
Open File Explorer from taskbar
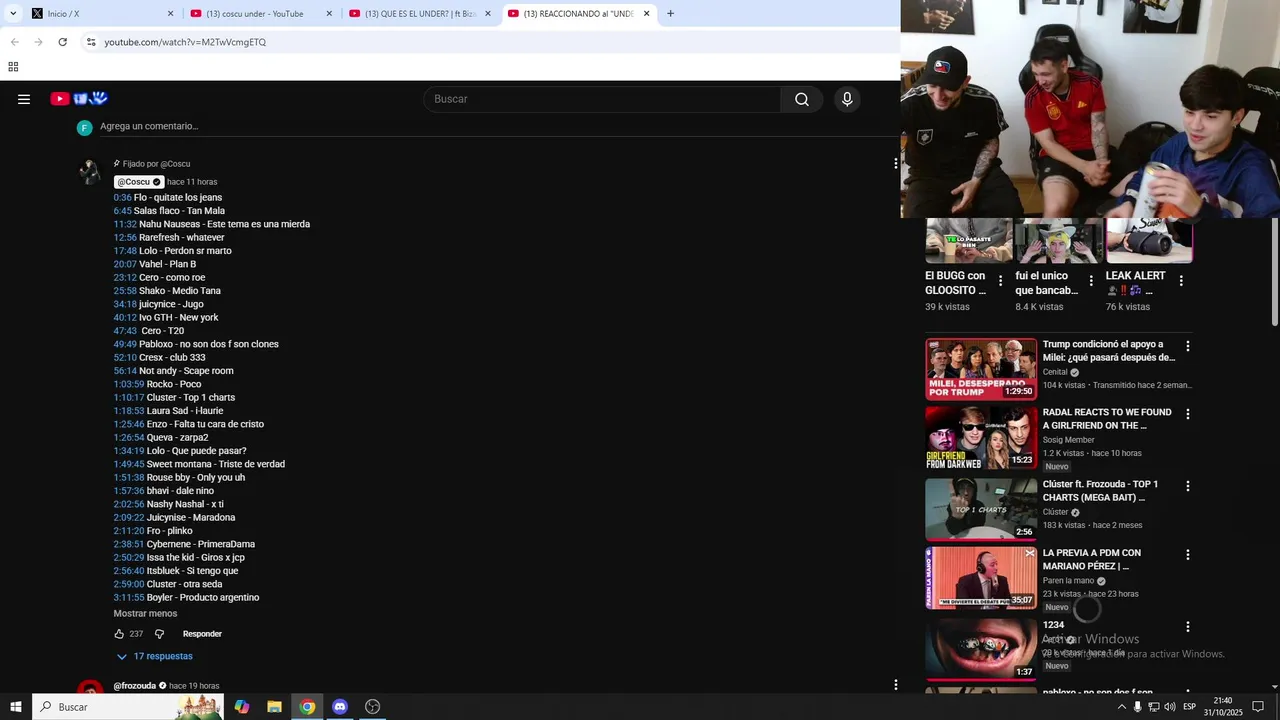274,706
